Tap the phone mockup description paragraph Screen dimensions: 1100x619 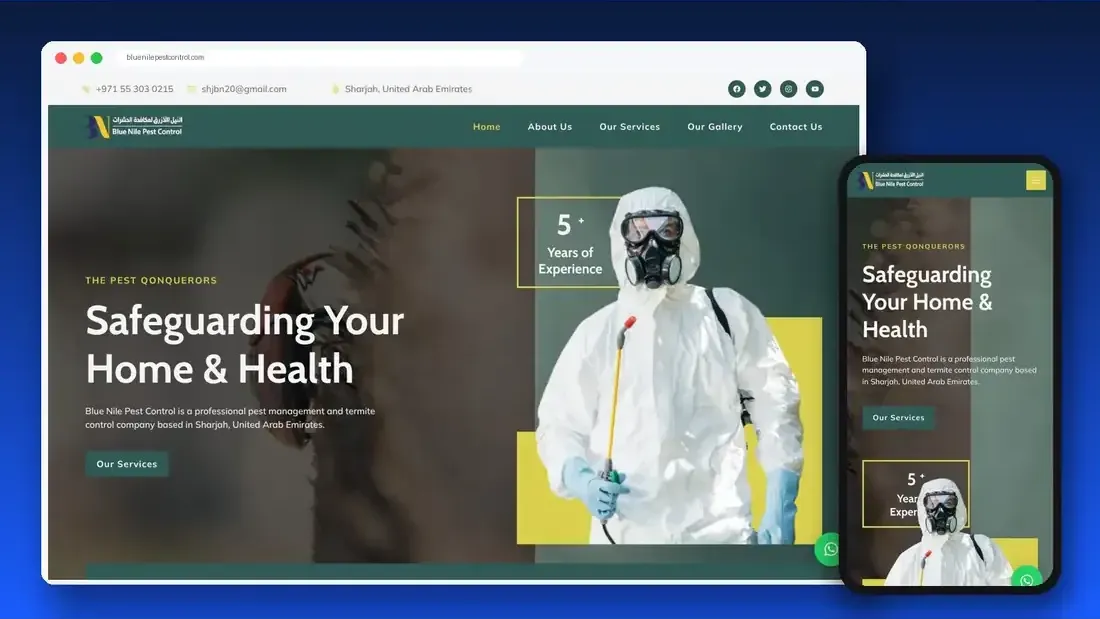pos(949,370)
